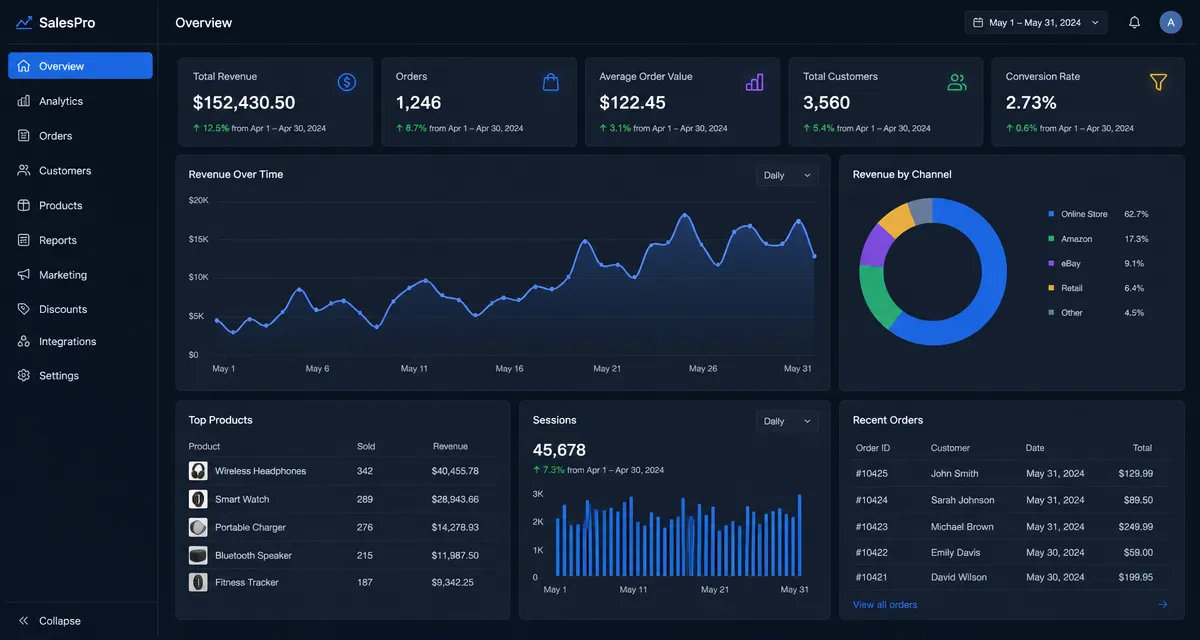Click the Other gray legend swatch
This screenshot has width=1200, height=640.
[x=1051, y=313]
